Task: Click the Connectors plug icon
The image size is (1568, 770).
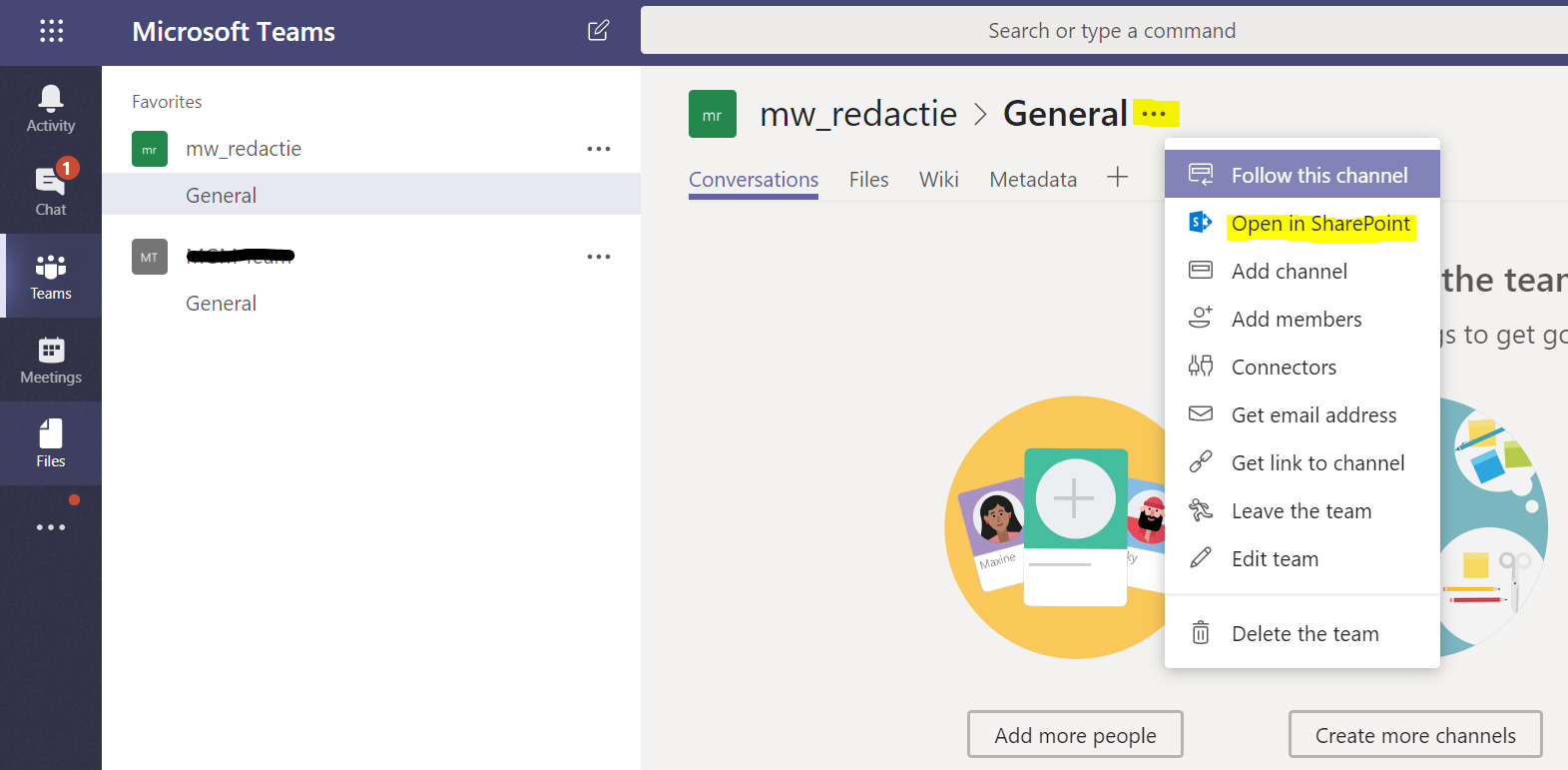Action: (x=1201, y=366)
